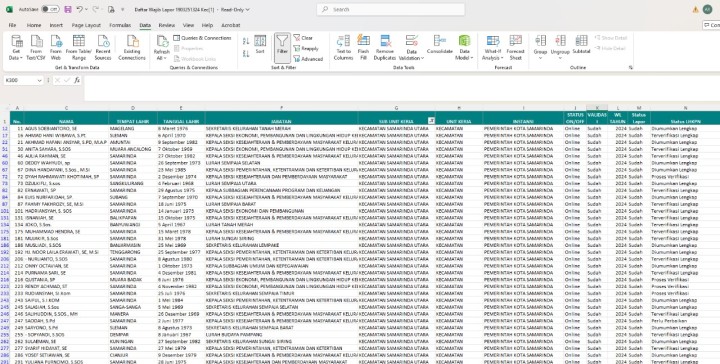Click the Consolidate icon

[440, 45]
